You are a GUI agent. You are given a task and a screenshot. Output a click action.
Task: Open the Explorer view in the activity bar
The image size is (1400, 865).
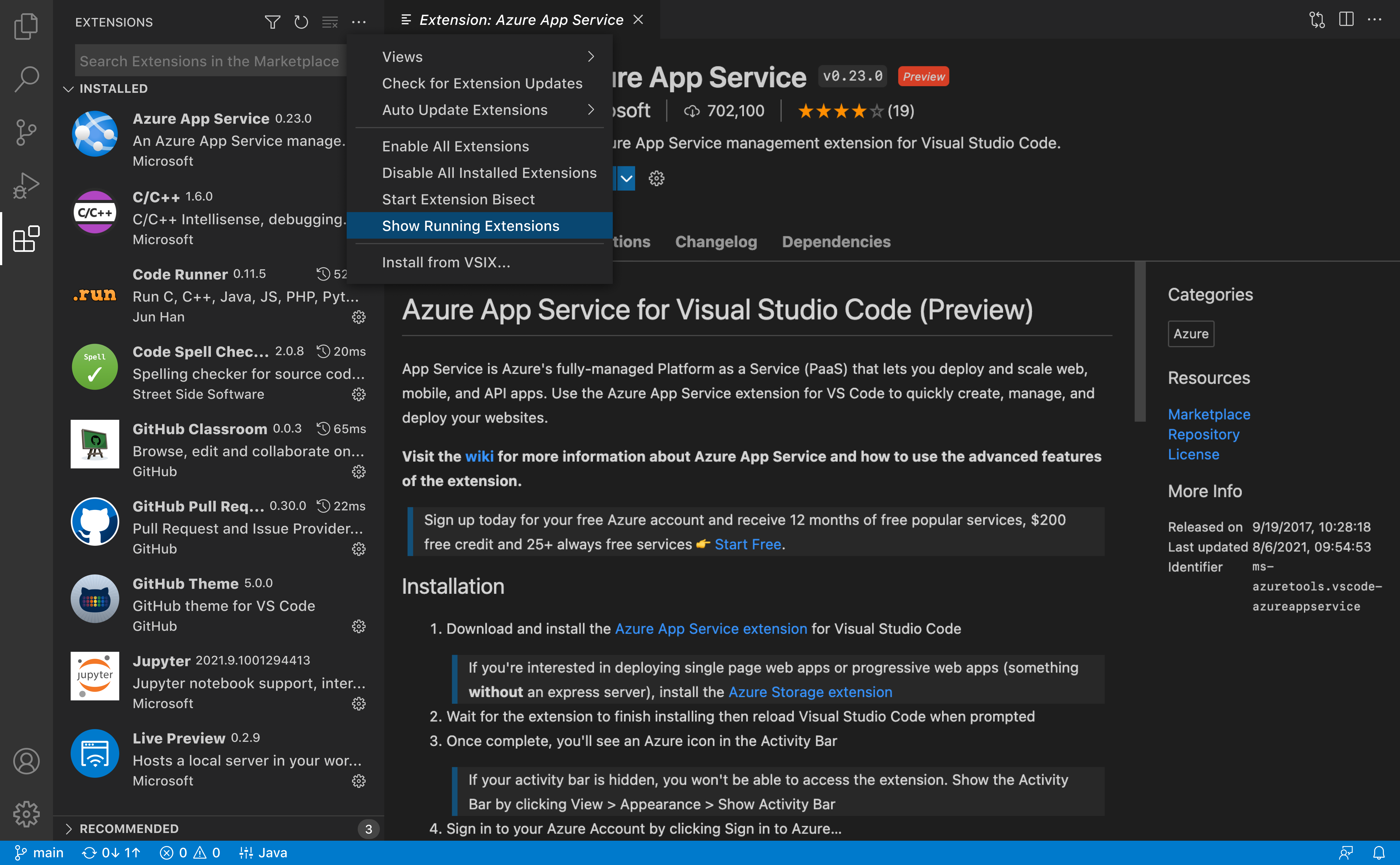26,26
